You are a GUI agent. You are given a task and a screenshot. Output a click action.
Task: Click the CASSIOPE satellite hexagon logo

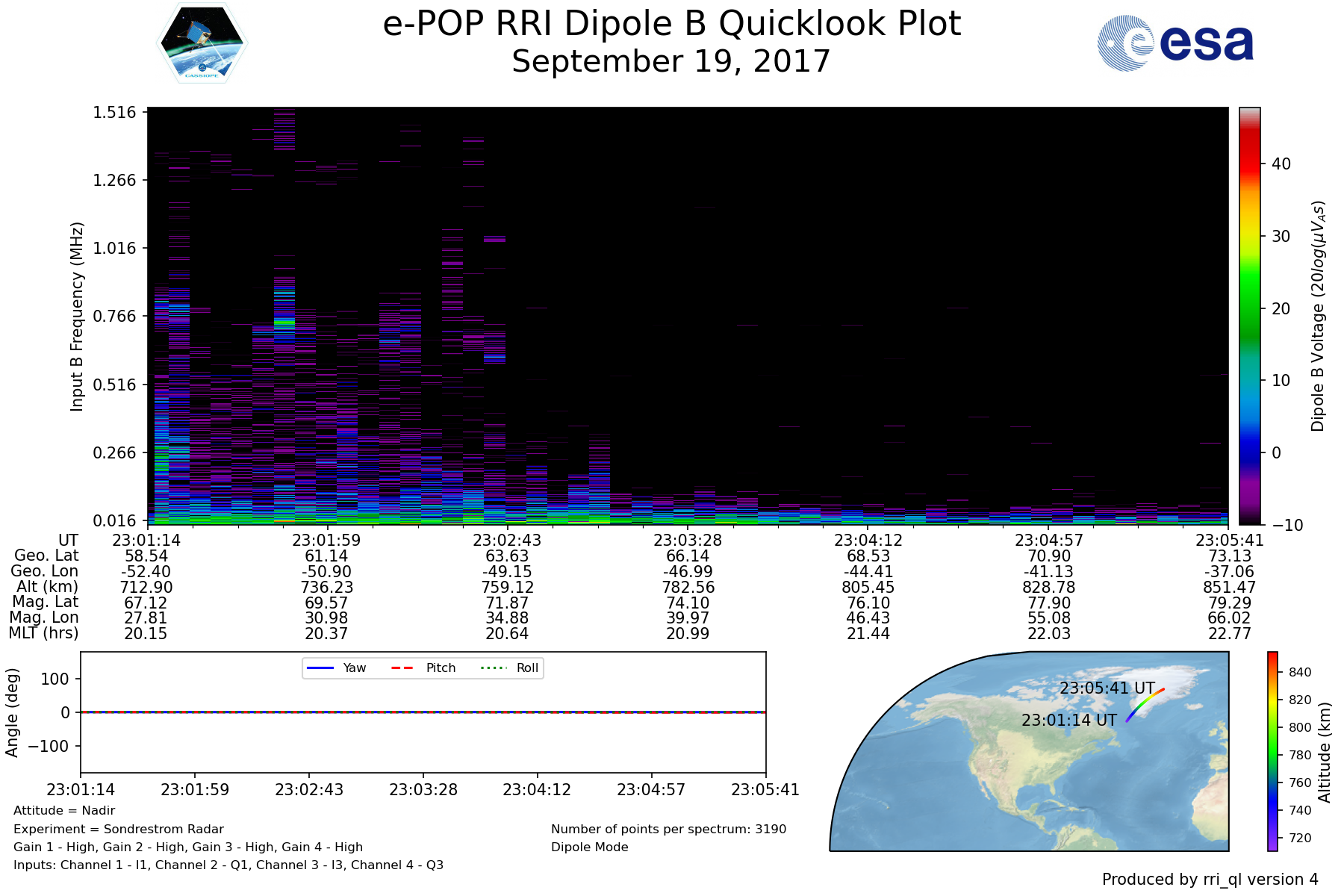tap(202, 43)
